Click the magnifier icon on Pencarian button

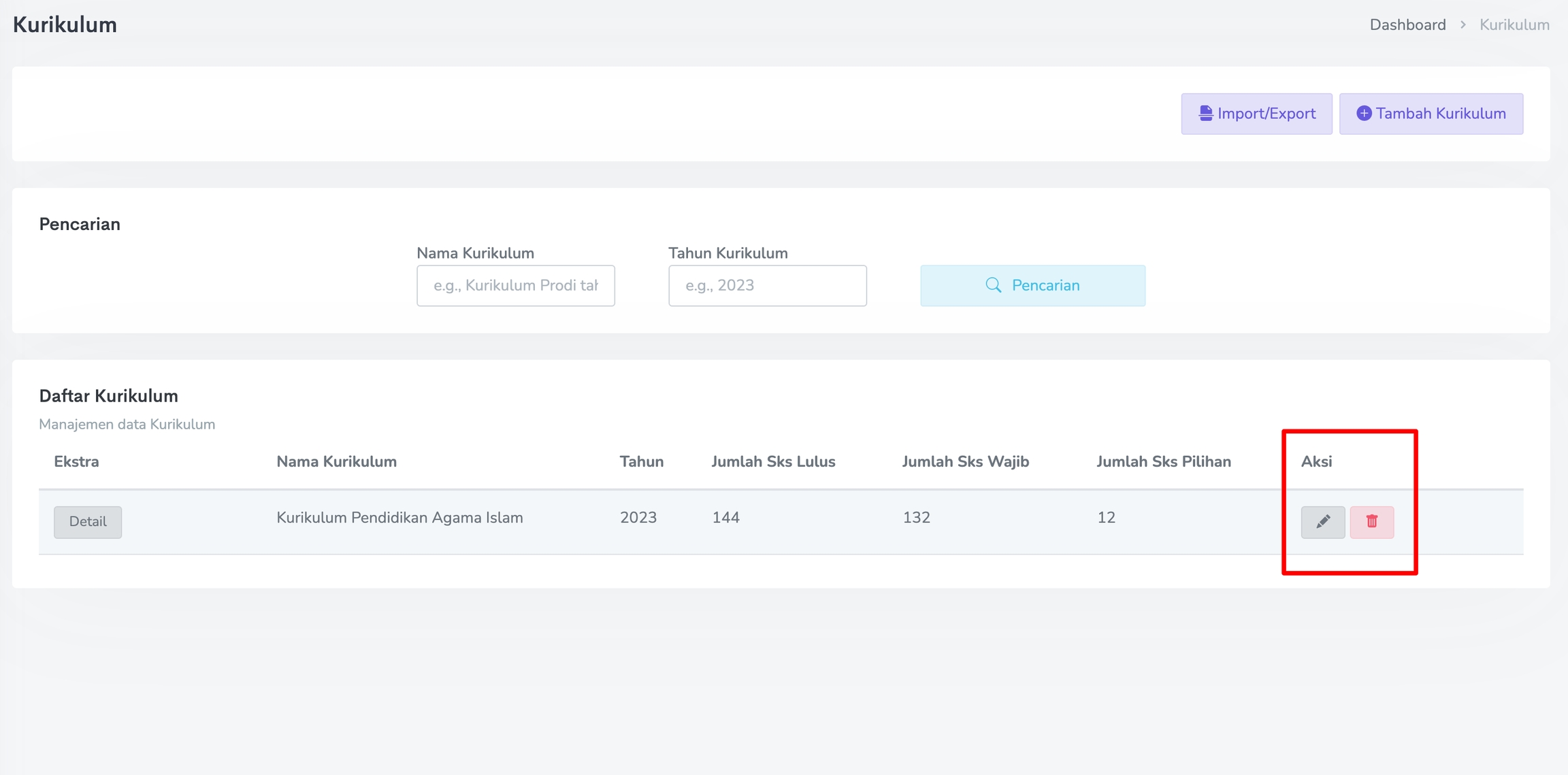click(x=993, y=285)
